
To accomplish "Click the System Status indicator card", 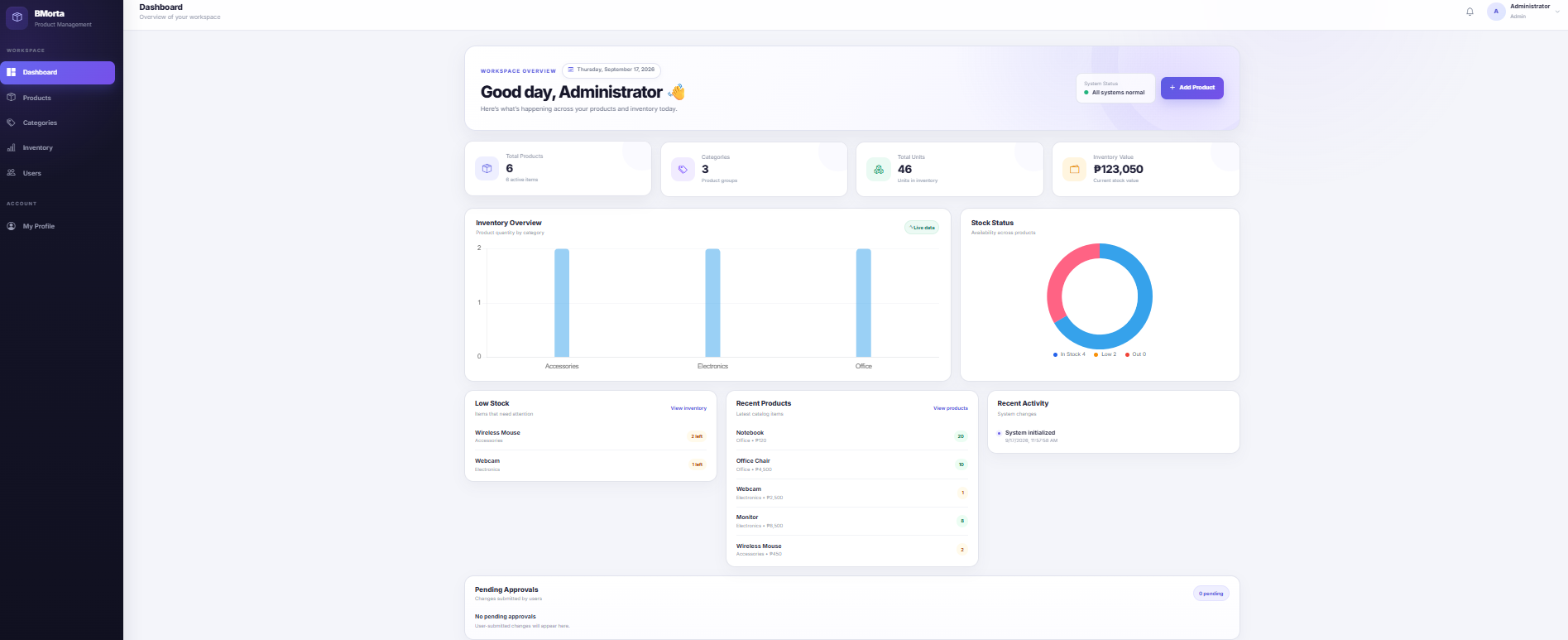I will click(1115, 88).
